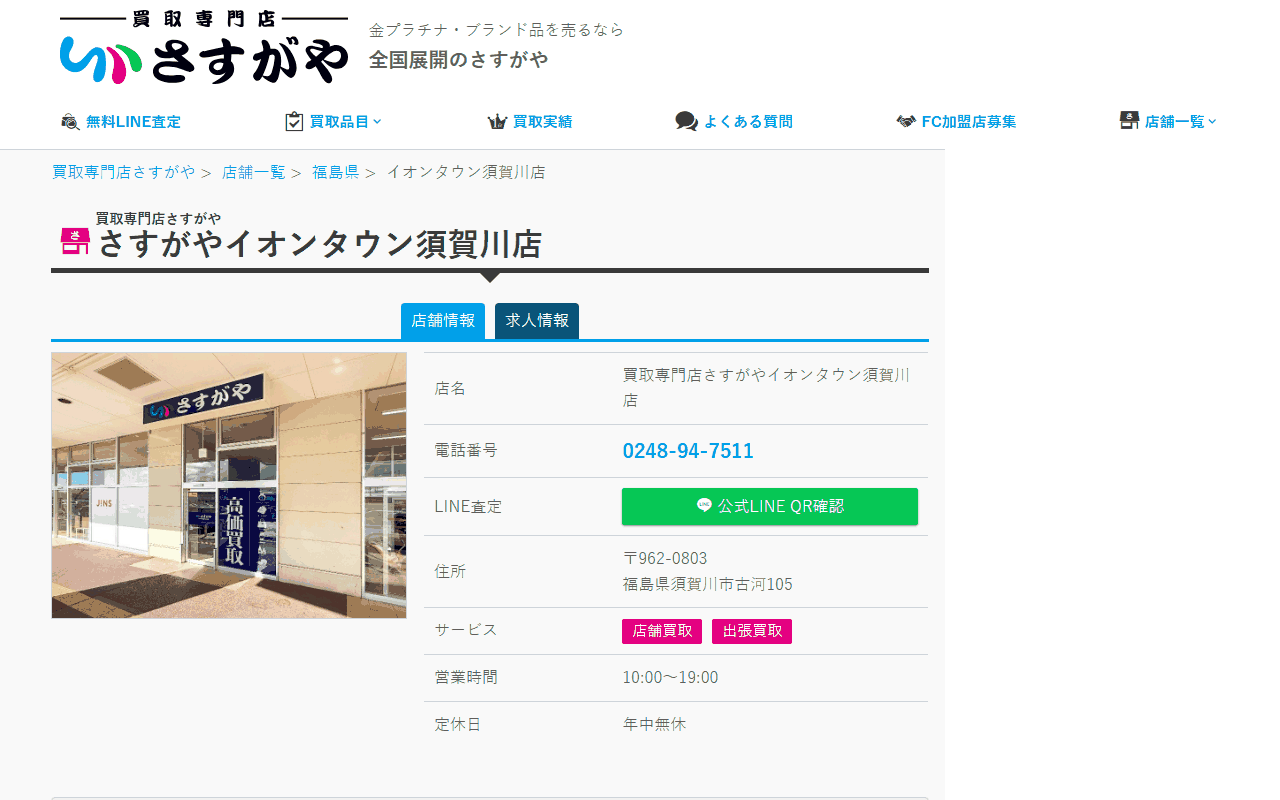This screenshot has width=1280, height=800.
Task: Click the 全国展開のさすがや tagline
Action: coord(458,60)
